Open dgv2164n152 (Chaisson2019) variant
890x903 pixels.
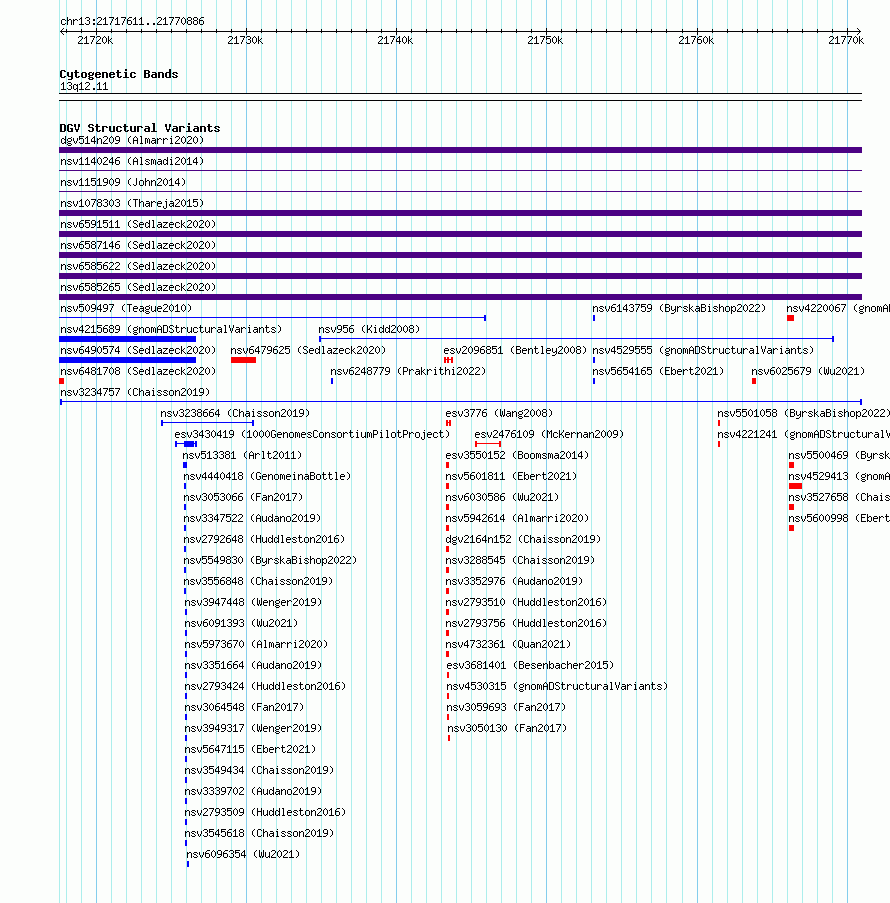[x=523, y=540]
